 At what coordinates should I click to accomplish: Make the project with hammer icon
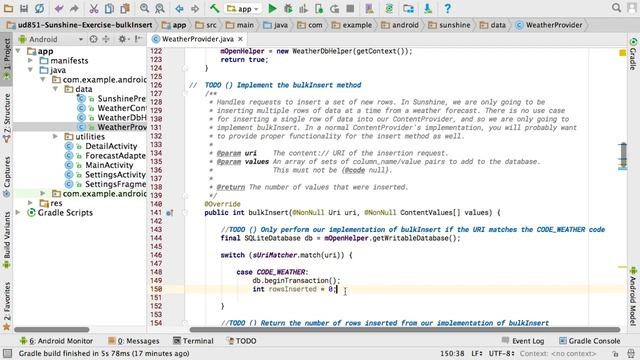click(x=214, y=8)
